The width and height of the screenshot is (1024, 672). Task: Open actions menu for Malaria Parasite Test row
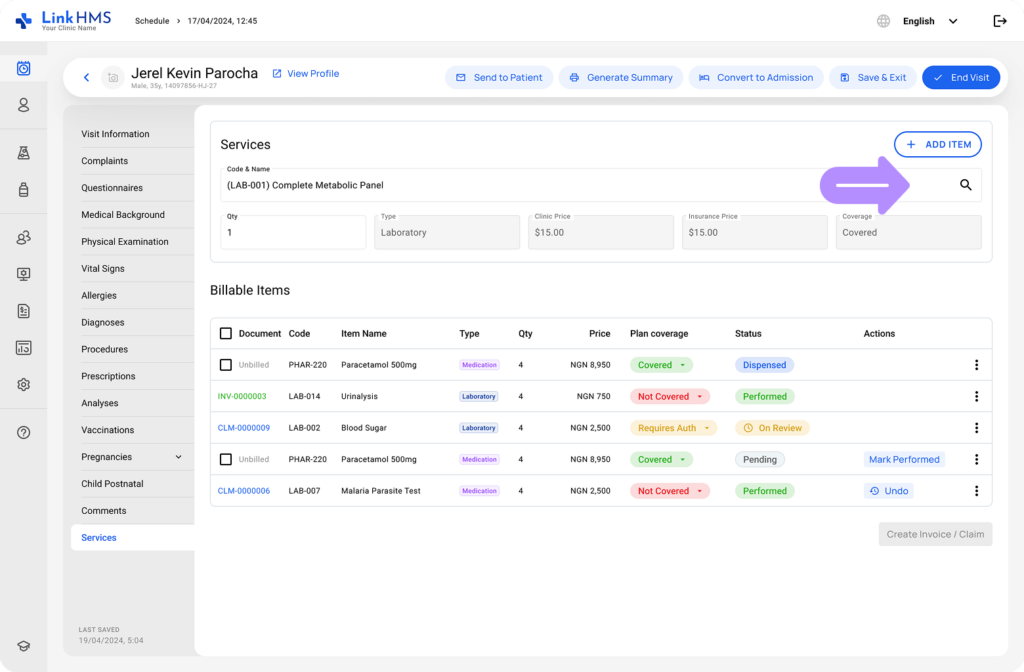pos(976,490)
